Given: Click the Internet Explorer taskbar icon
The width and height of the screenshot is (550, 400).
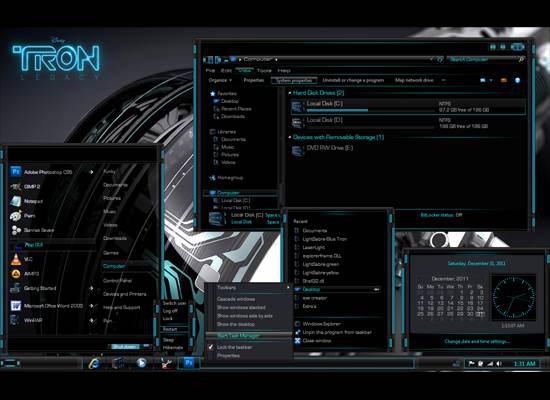Looking at the screenshot, I should click(x=94, y=364).
